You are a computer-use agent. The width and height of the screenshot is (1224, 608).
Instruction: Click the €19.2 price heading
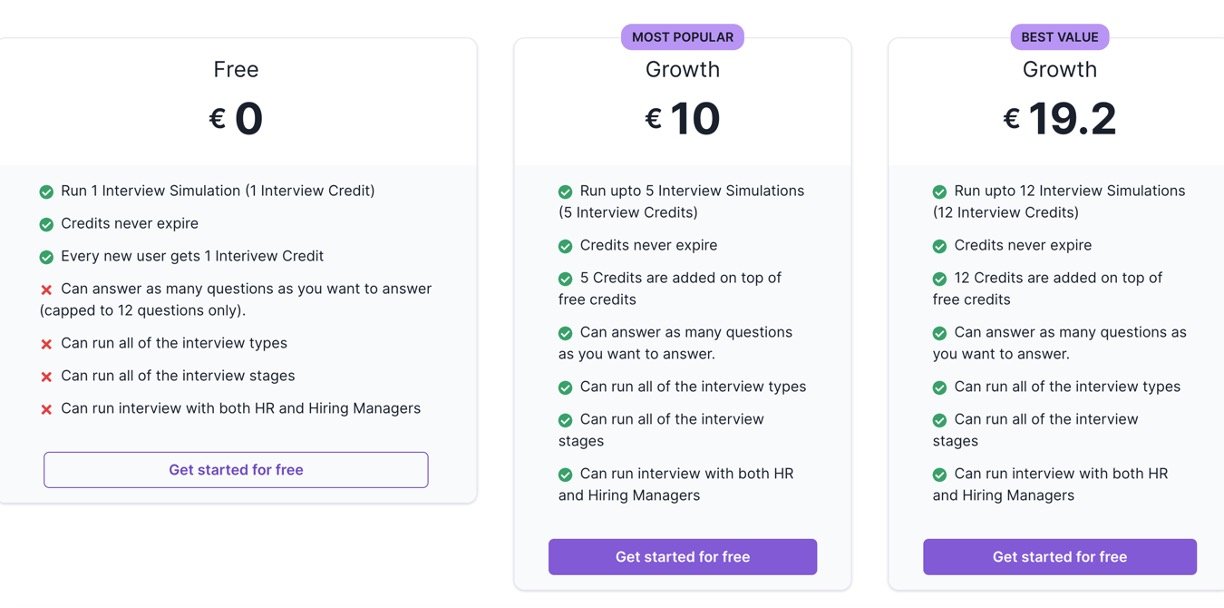1059,119
